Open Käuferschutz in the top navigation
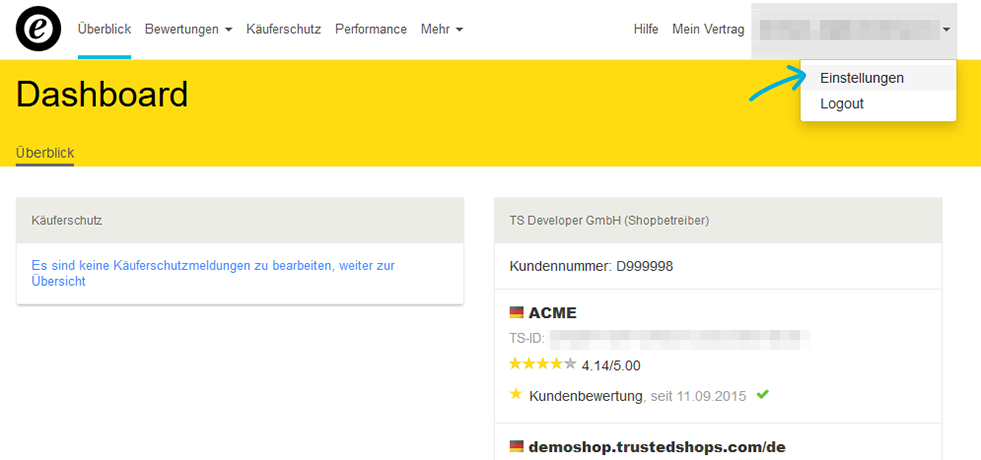Screen dimensions: 981x460 click(x=283, y=29)
